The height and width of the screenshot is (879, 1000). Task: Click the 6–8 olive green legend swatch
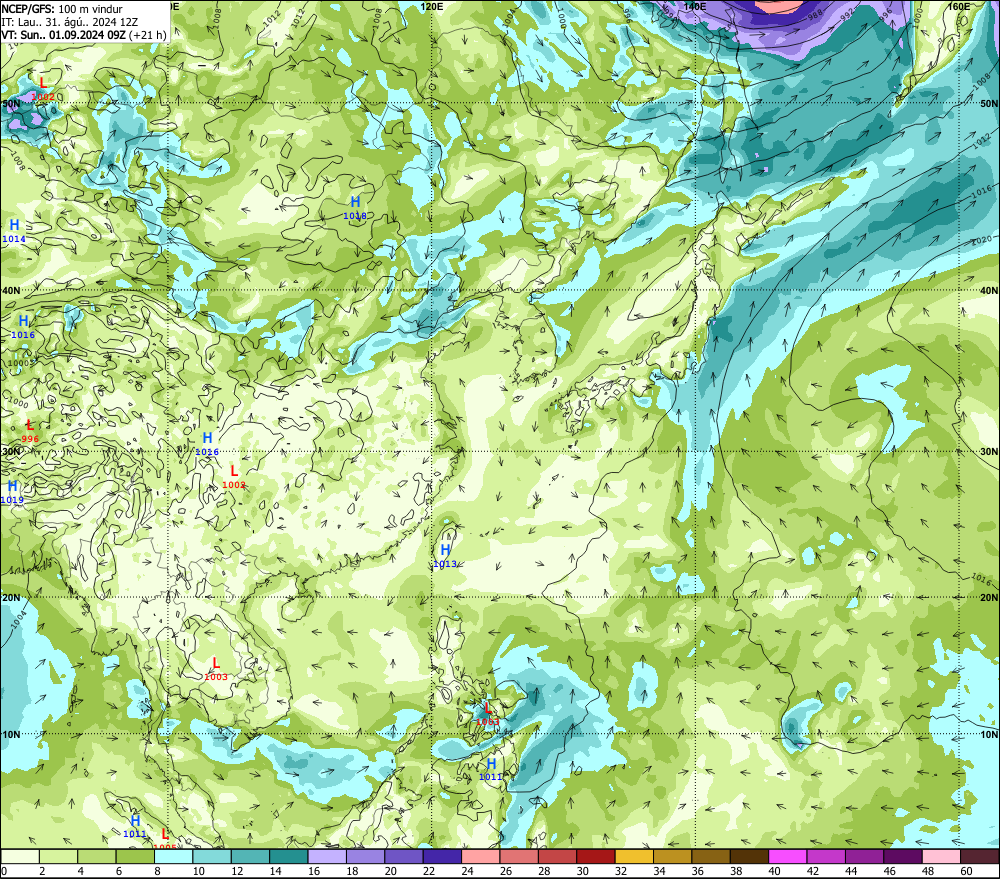[135, 856]
